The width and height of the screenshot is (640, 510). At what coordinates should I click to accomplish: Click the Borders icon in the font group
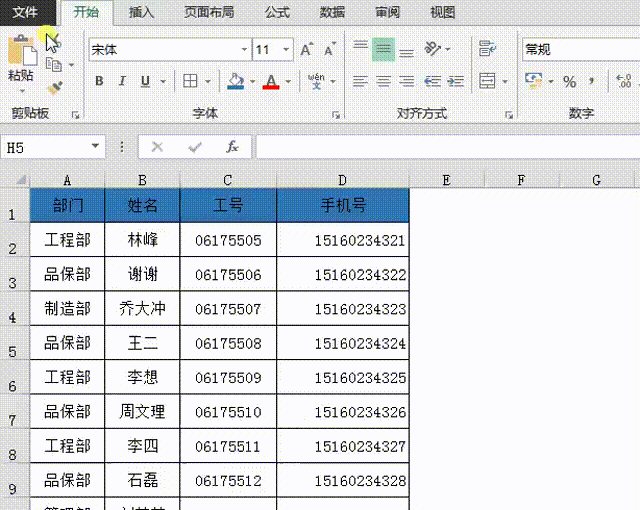tap(190, 81)
